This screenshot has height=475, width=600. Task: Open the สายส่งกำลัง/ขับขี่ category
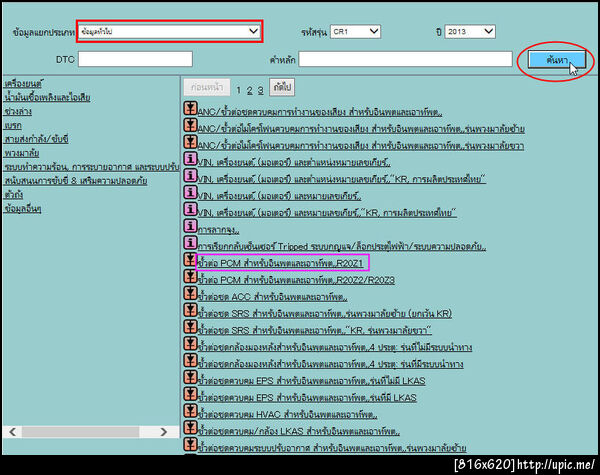(36, 139)
